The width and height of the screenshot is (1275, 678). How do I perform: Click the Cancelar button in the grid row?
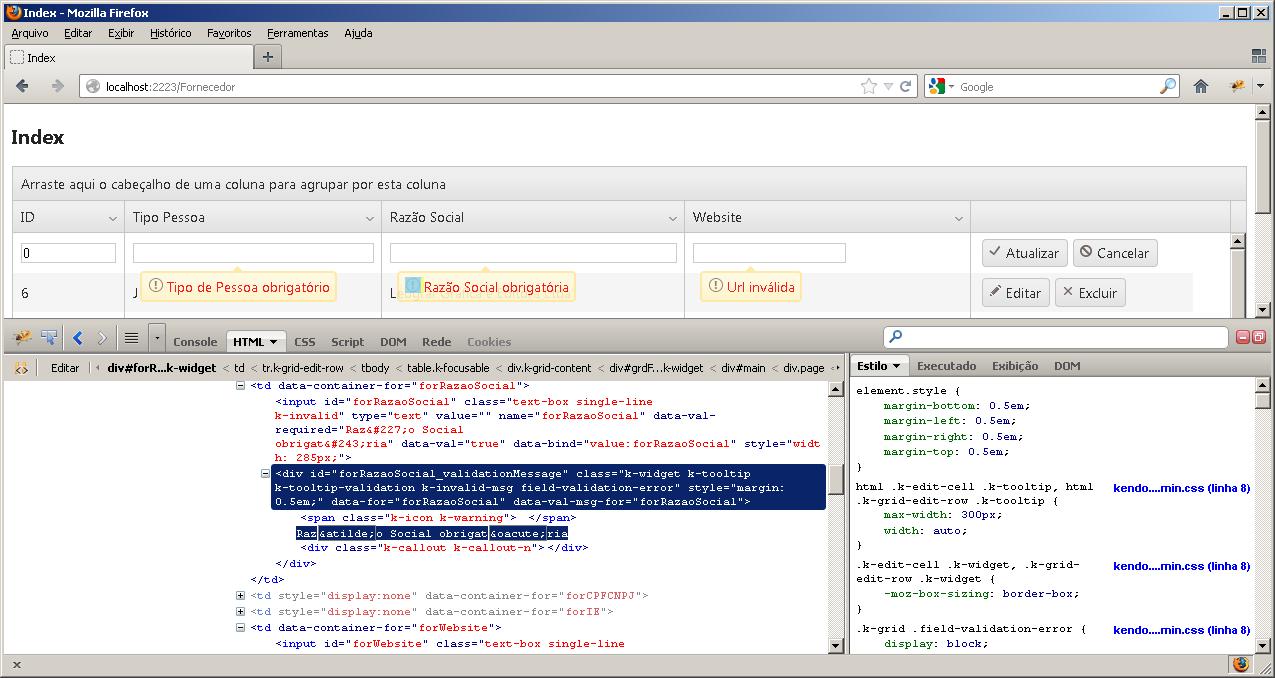click(1115, 253)
